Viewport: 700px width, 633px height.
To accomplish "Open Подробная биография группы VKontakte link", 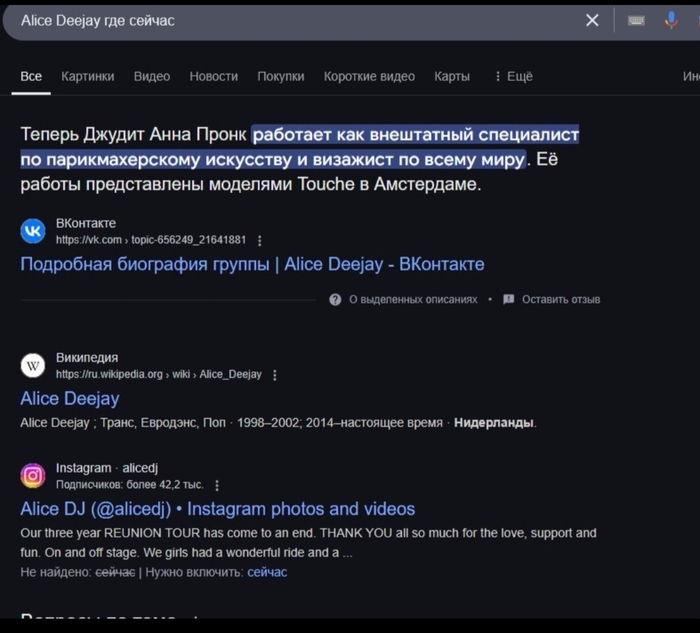I will (252, 264).
